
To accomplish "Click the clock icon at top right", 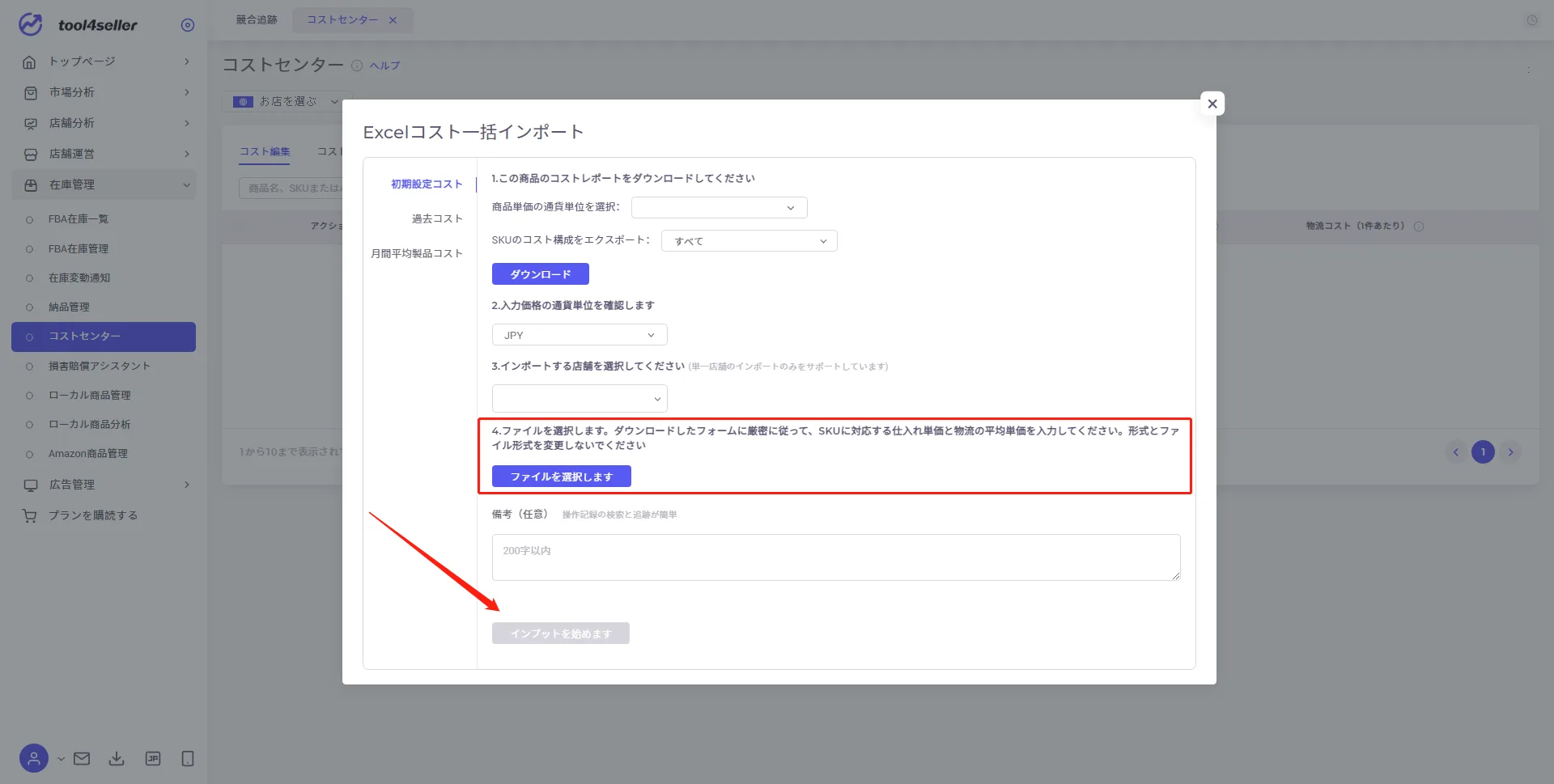I will [x=1532, y=20].
